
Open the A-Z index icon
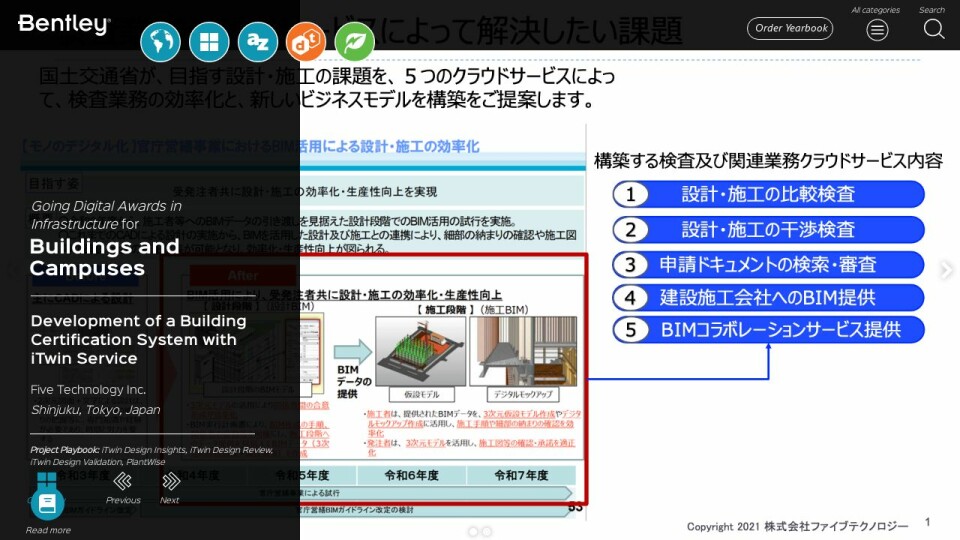[258, 42]
